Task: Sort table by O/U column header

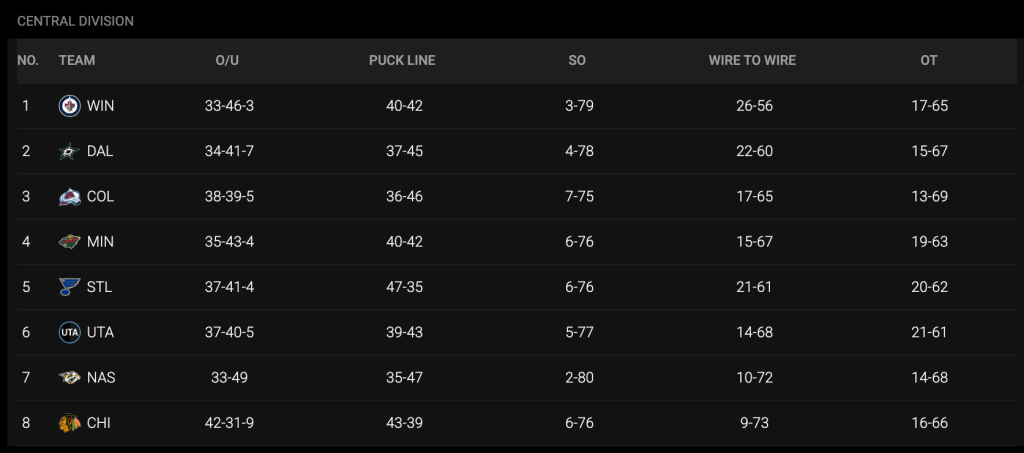Action: (228, 61)
